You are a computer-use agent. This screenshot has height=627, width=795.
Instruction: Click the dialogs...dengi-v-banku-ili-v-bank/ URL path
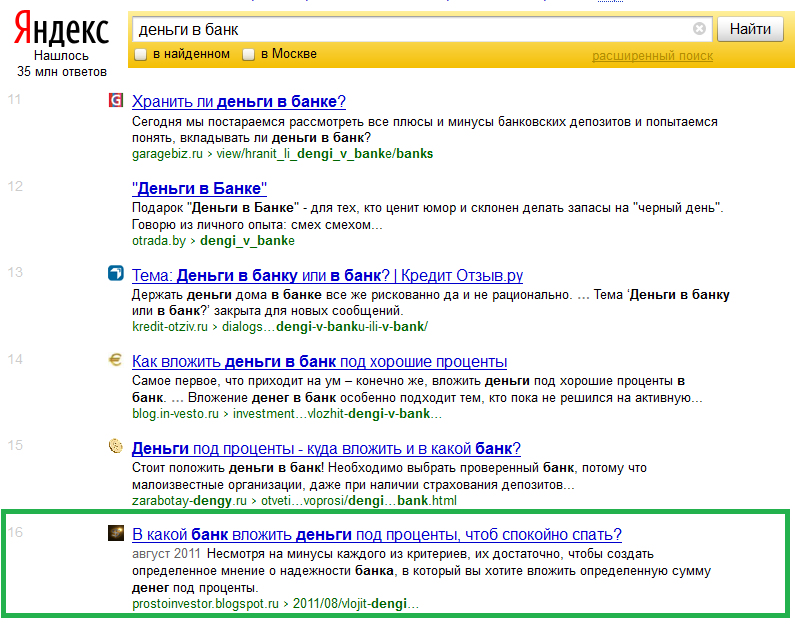tap(325, 326)
